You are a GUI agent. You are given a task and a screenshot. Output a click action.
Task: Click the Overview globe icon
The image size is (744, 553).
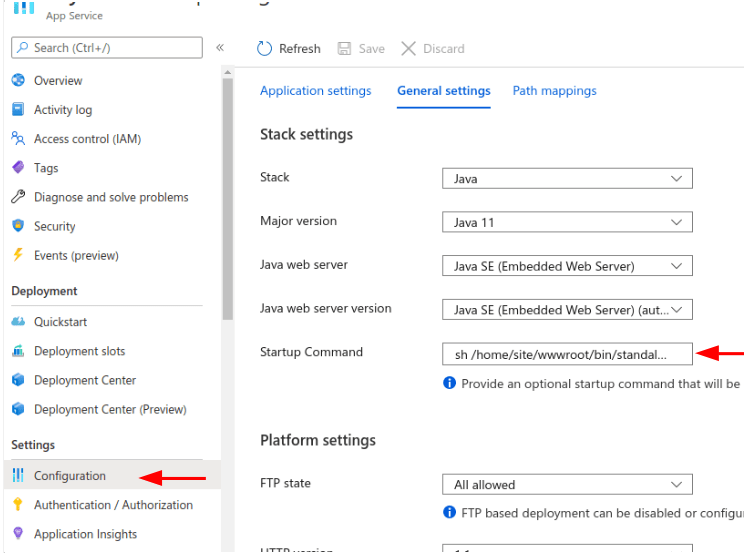18,81
